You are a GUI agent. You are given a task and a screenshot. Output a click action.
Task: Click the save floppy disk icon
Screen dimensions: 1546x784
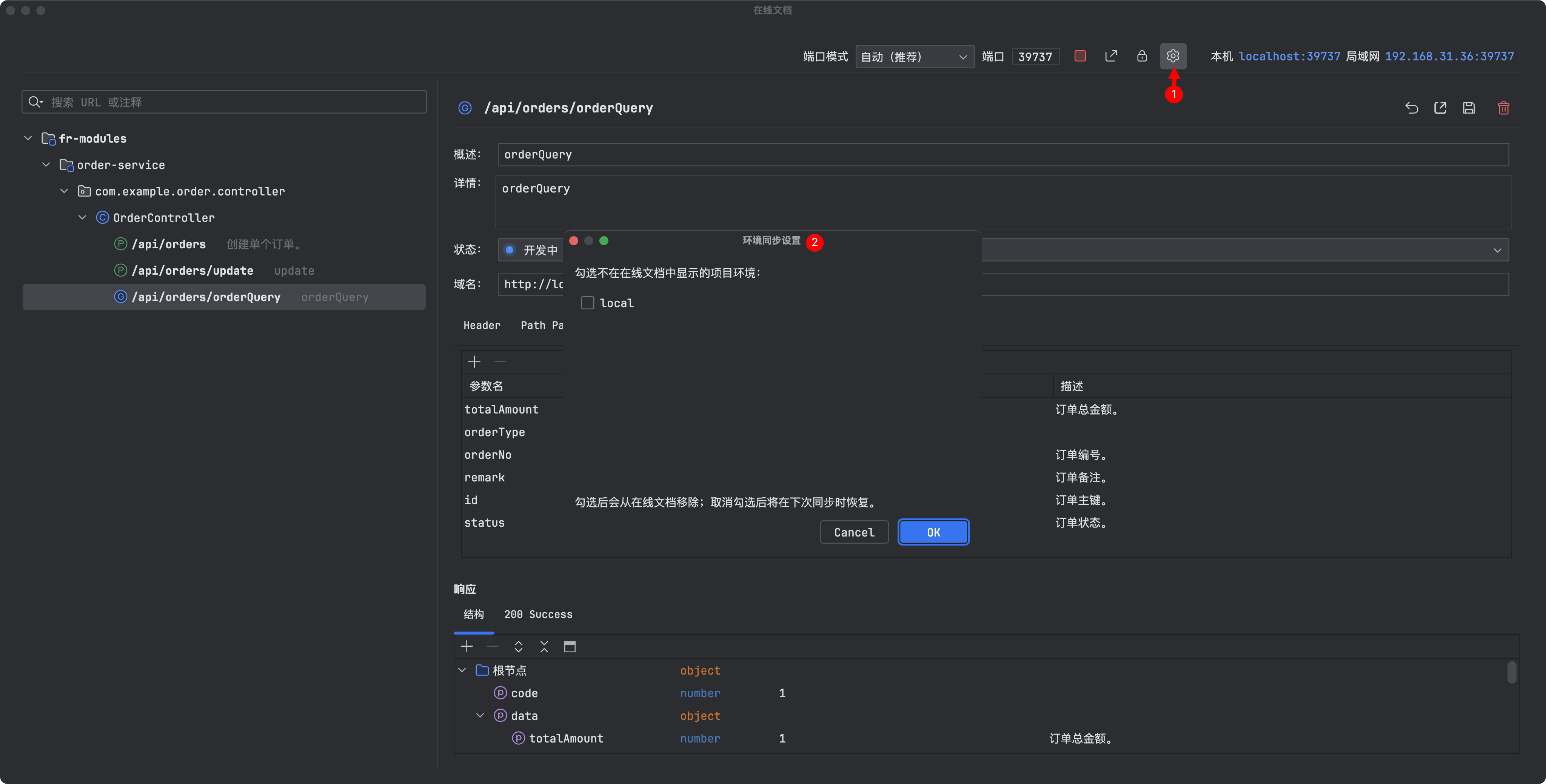point(1469,108)
